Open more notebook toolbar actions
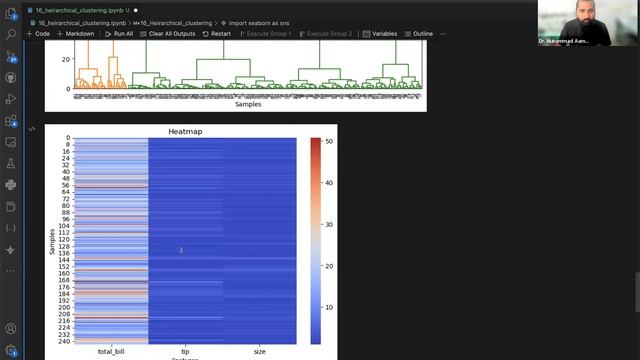This screenshot has width=640, height=360. (443, 34)
